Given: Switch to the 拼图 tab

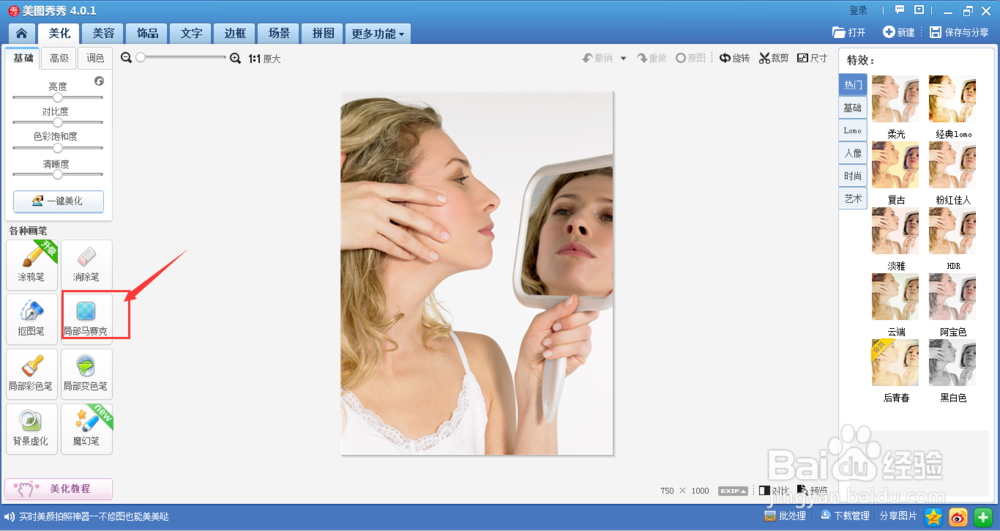Looking at the screenshot, I should [x=323, y=33].
